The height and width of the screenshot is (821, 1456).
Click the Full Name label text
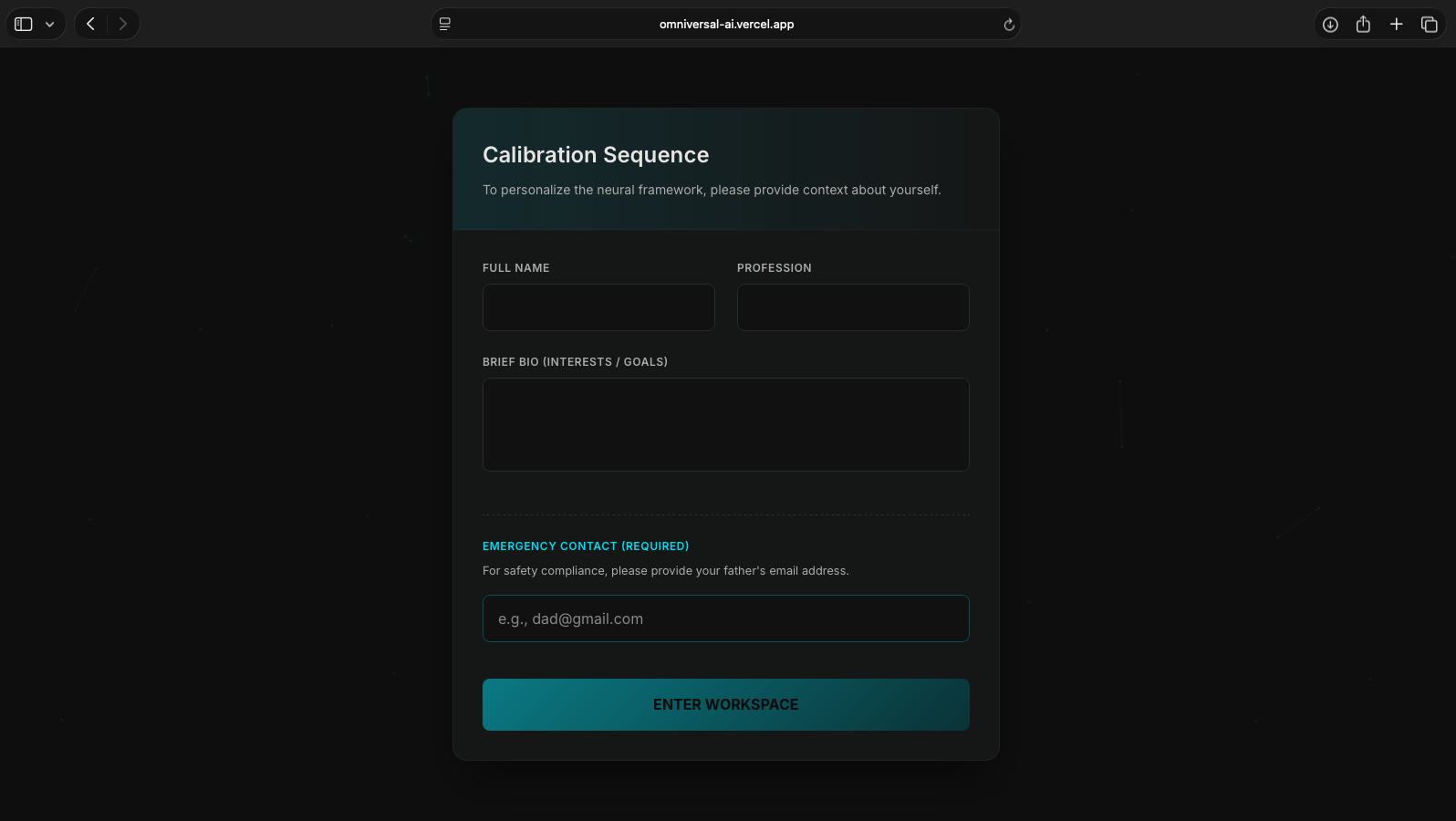[515, 268]
